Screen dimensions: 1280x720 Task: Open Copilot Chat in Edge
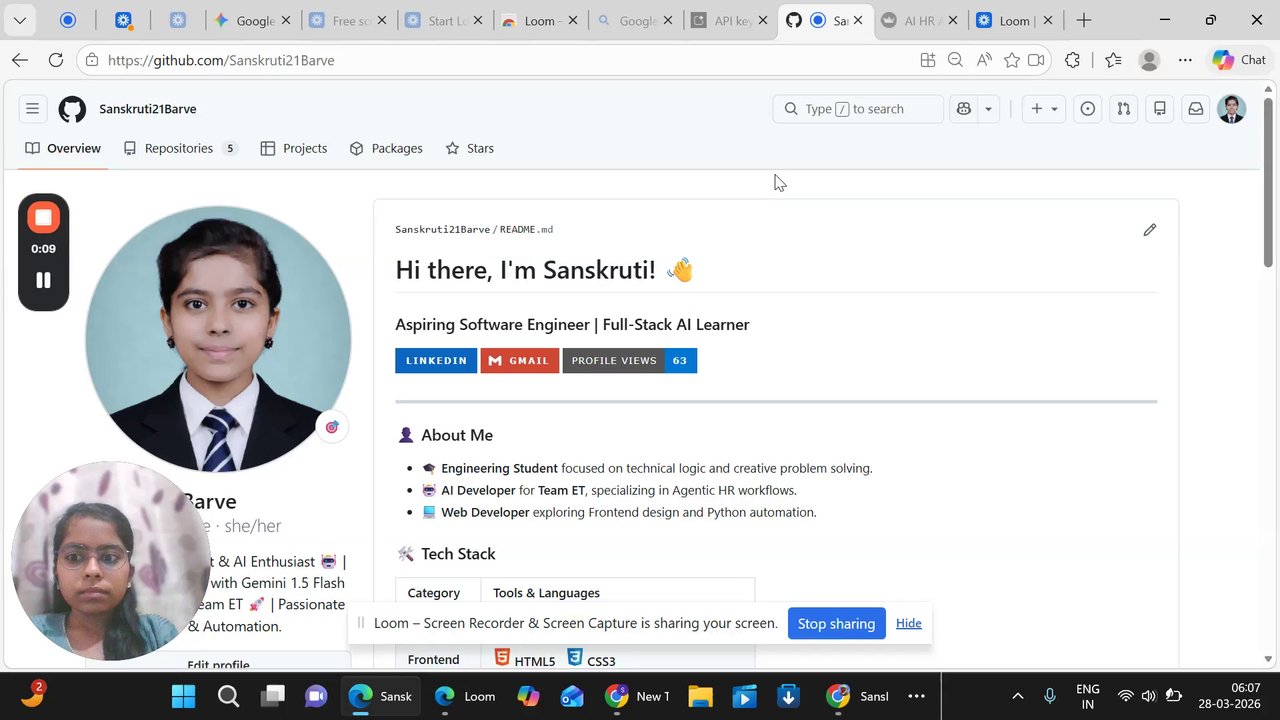(1240, 60)
